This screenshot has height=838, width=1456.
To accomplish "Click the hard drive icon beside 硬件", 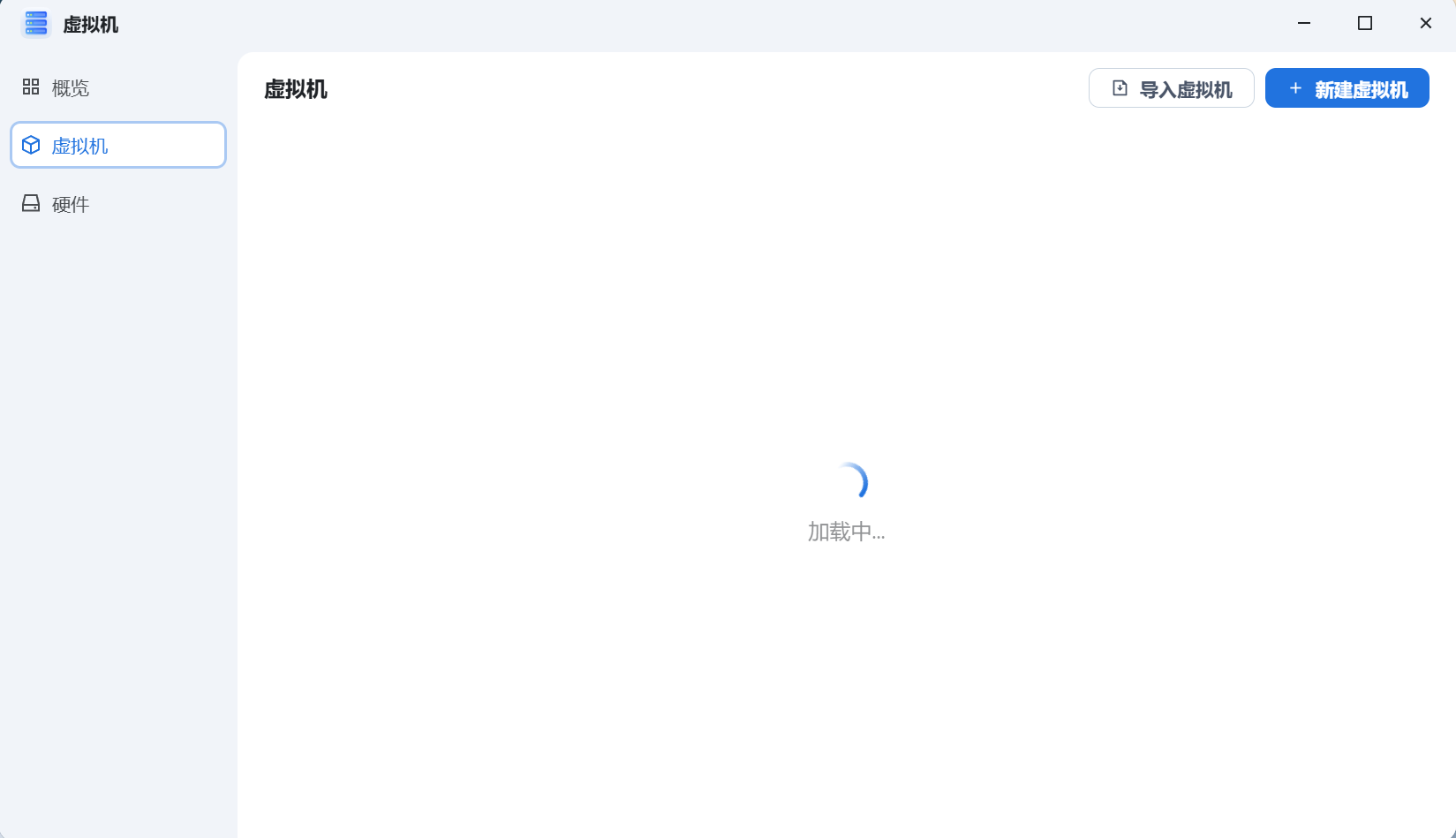I will click(x=31, y=204).
